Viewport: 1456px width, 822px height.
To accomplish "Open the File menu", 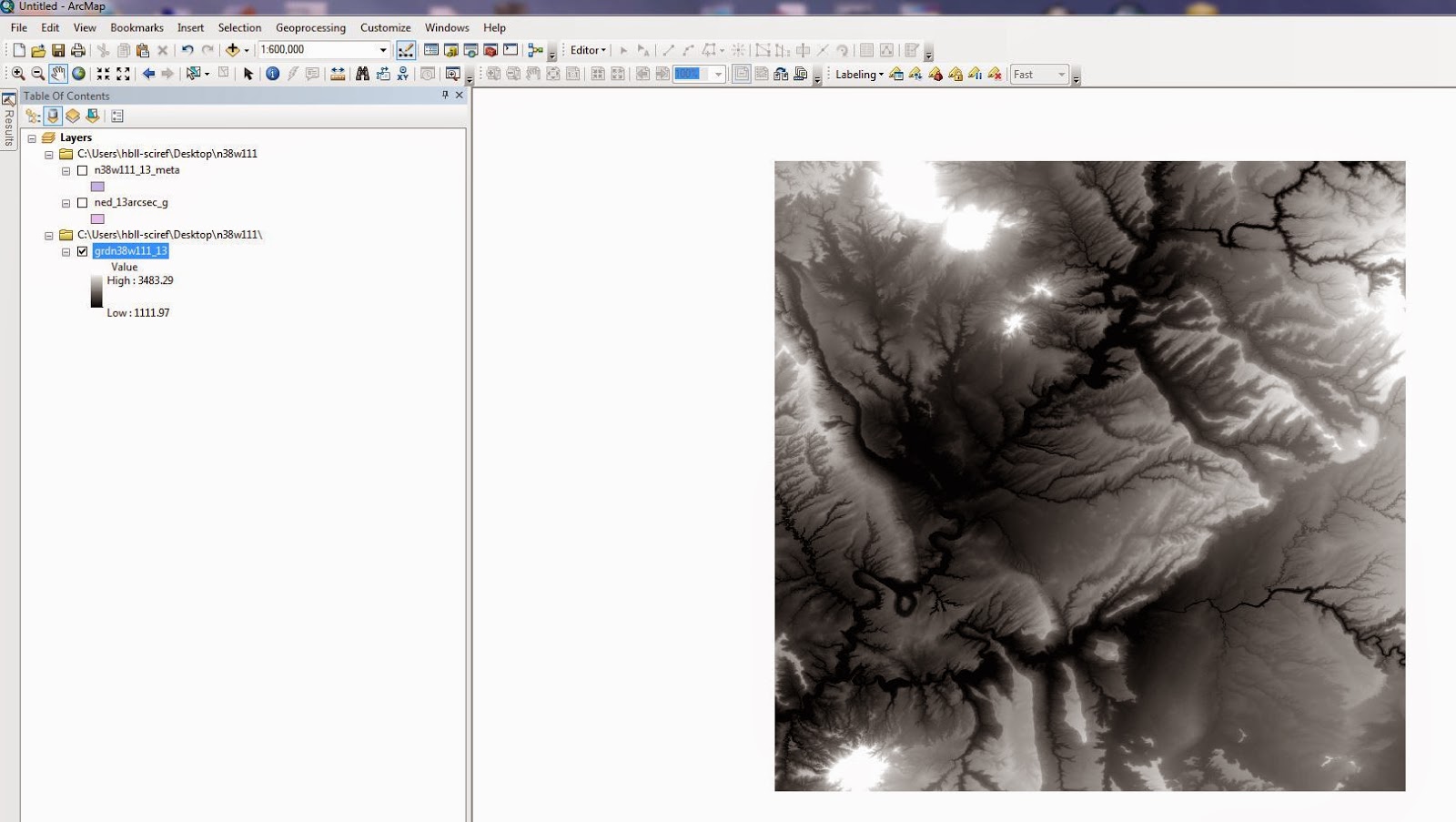I will pyautogui.click(x=19, y=27).
